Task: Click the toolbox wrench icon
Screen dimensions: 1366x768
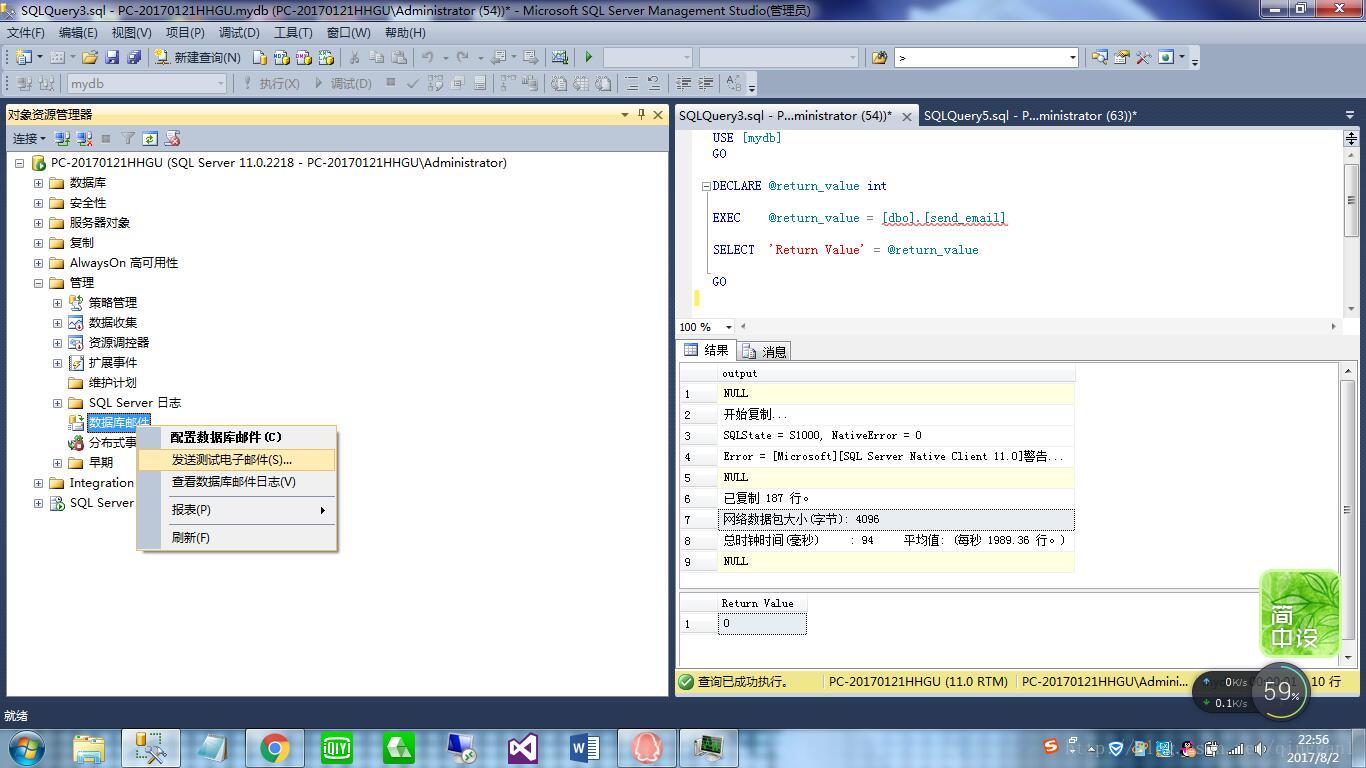Action: click(1143, 57)
